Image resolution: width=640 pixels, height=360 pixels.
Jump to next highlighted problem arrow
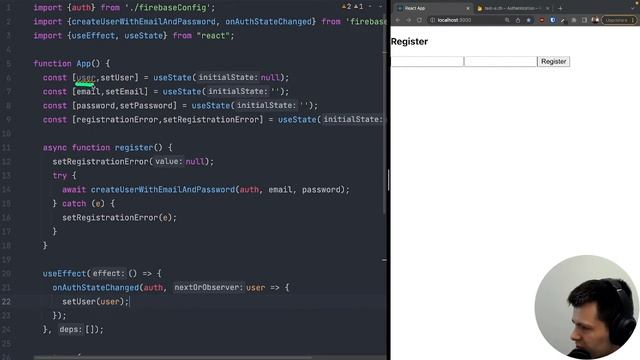point(380,6)
